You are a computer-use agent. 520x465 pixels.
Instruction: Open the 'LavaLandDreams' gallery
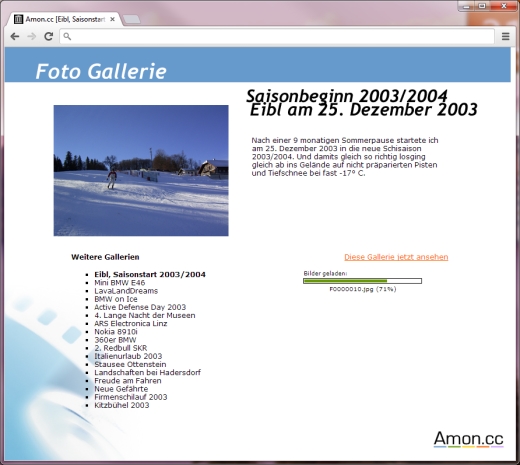126,291
